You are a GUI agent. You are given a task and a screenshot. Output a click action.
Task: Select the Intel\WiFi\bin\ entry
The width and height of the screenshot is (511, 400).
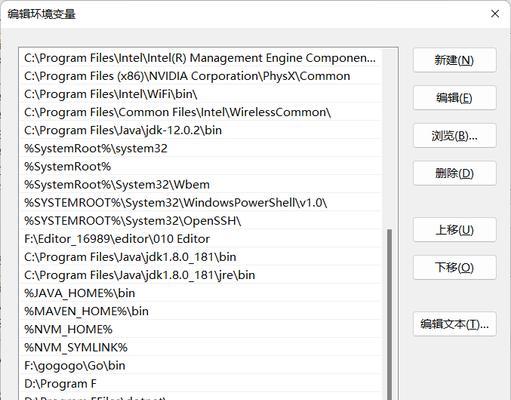pyautogui.click(x=200, y=94)
